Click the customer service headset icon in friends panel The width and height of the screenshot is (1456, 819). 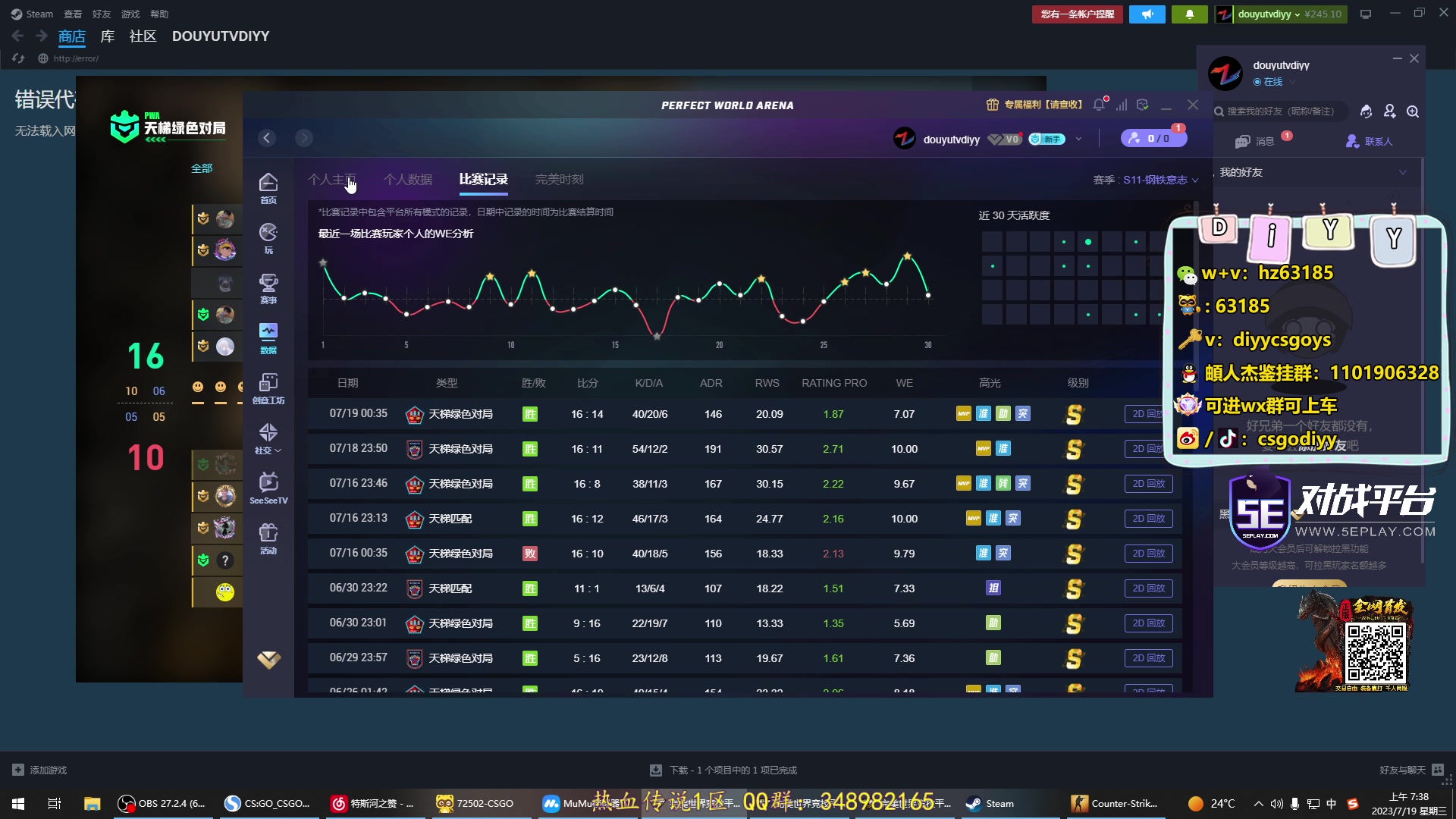click(1366, 111)
